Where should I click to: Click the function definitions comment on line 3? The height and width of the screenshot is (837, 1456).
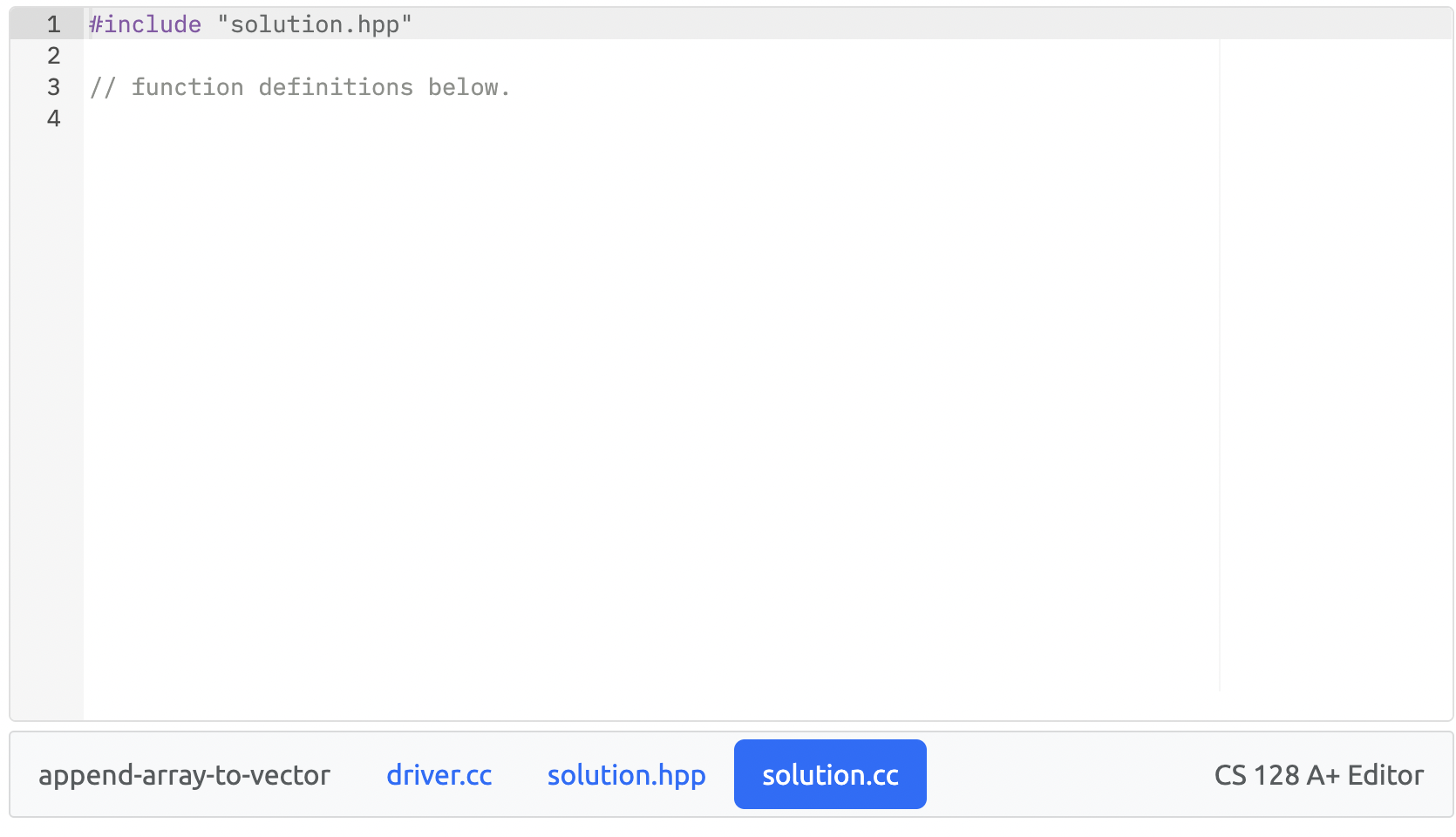(301, 87)
